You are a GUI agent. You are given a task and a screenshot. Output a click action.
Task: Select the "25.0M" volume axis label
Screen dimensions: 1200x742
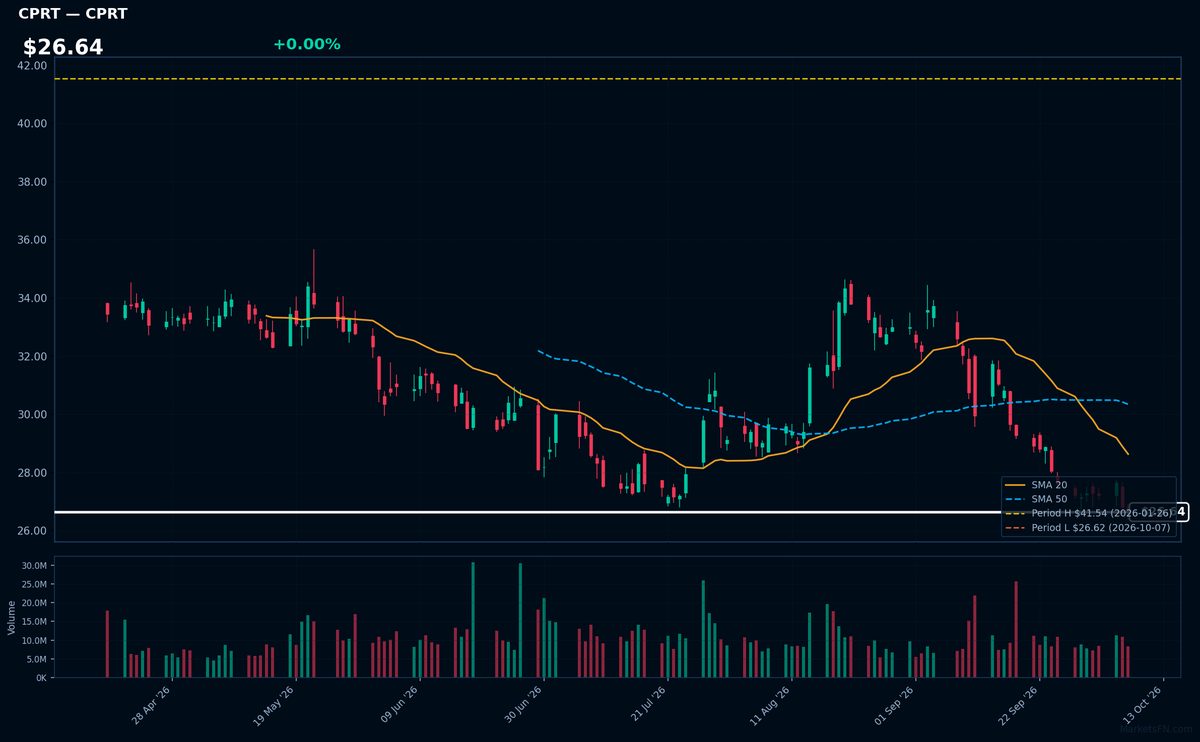pyautogui.click(x=34, y=584)
